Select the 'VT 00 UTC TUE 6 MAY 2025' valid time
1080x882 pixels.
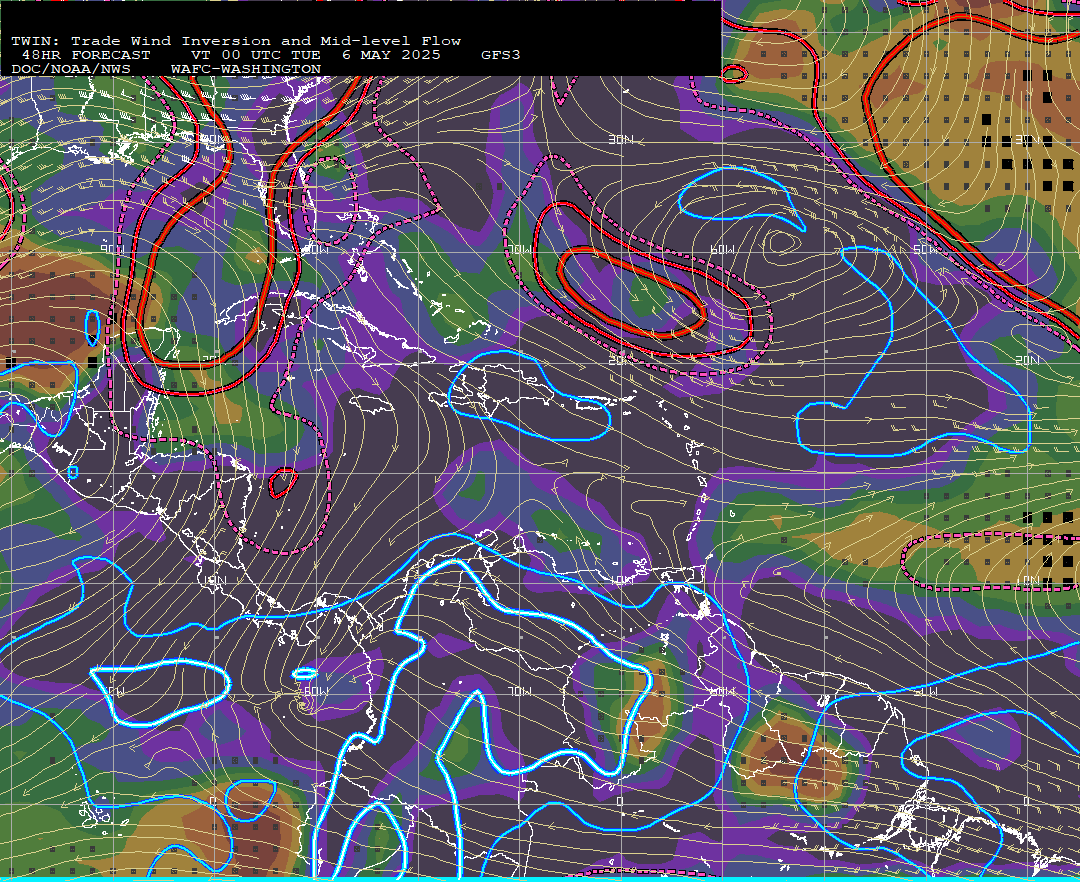pos(315,55)
